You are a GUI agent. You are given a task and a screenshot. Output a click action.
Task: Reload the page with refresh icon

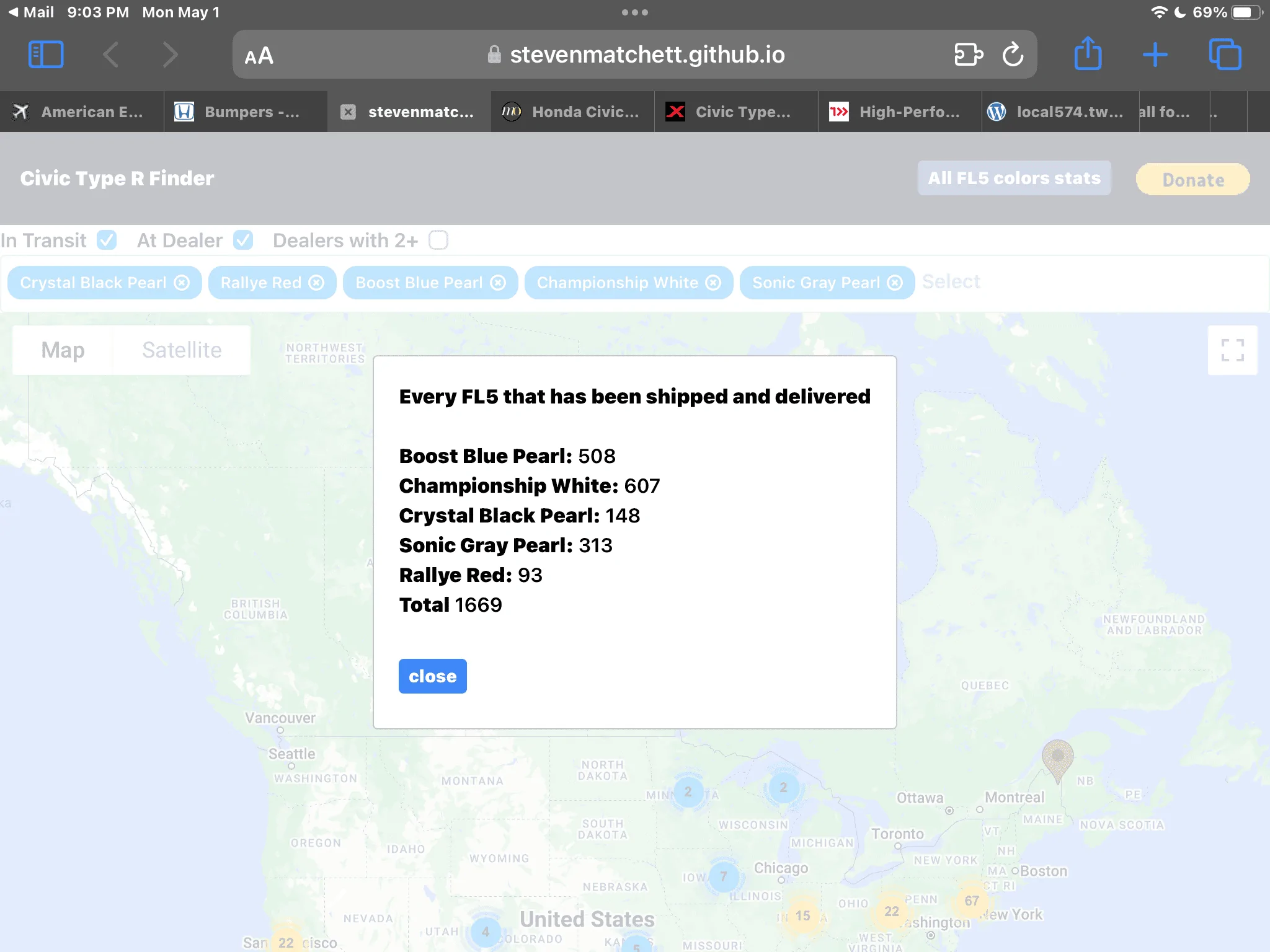(x=1013, y=55)
